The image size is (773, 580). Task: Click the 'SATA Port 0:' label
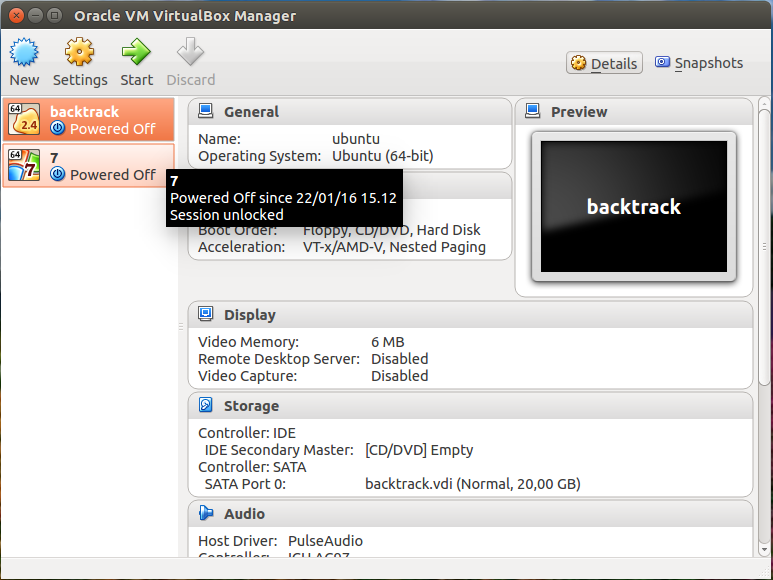point(245,484)
